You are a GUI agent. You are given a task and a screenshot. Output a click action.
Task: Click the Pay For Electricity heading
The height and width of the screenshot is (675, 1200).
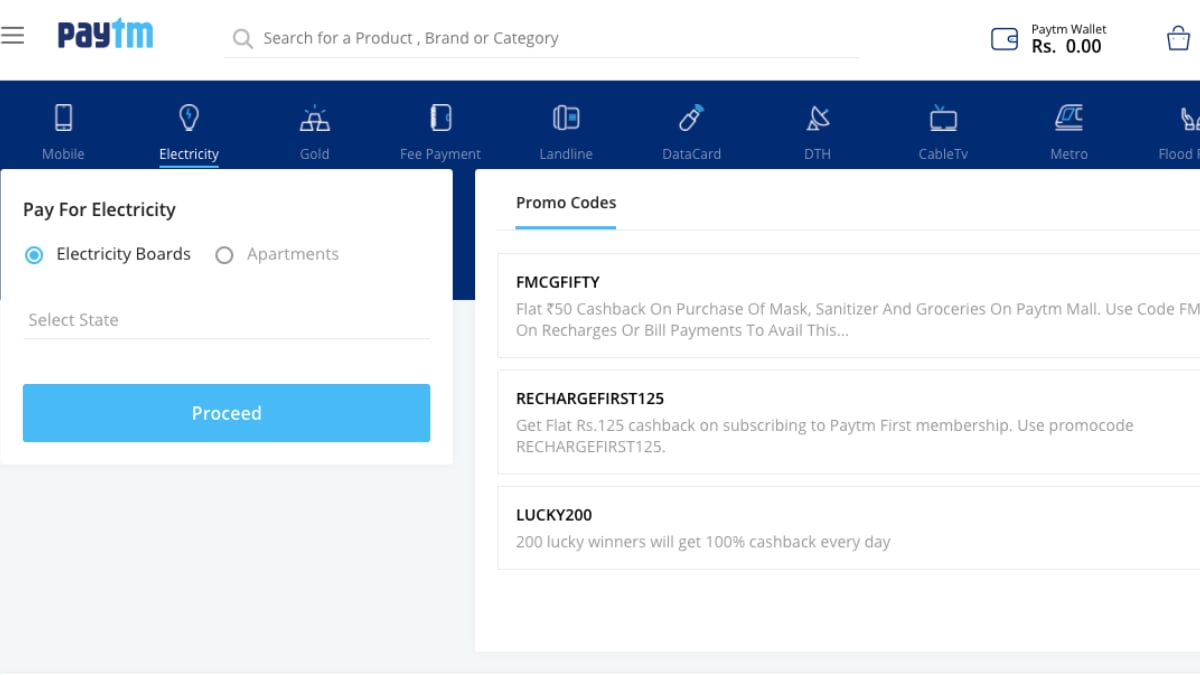[x=99, y=210]
